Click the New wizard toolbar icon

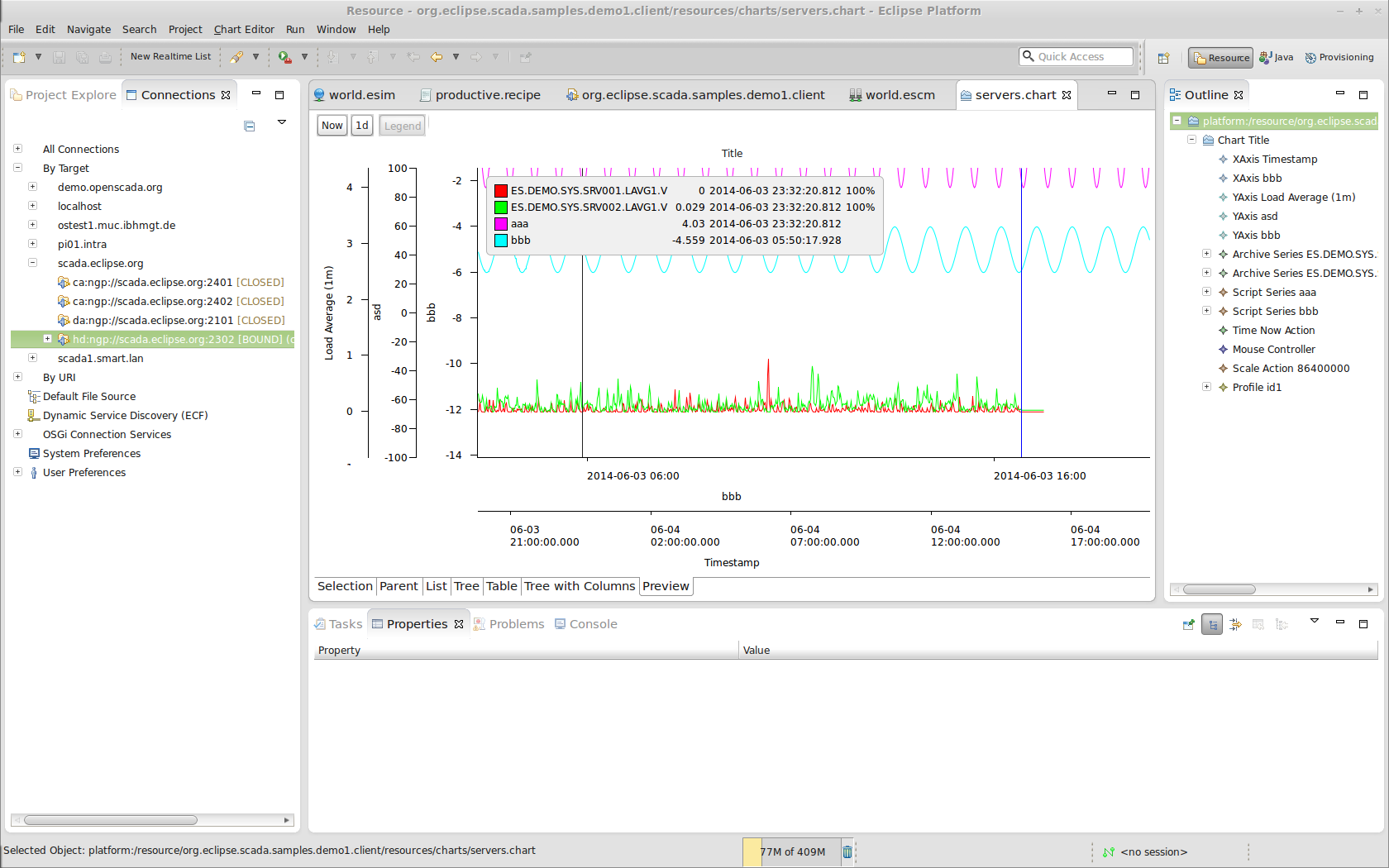[19, 57]
